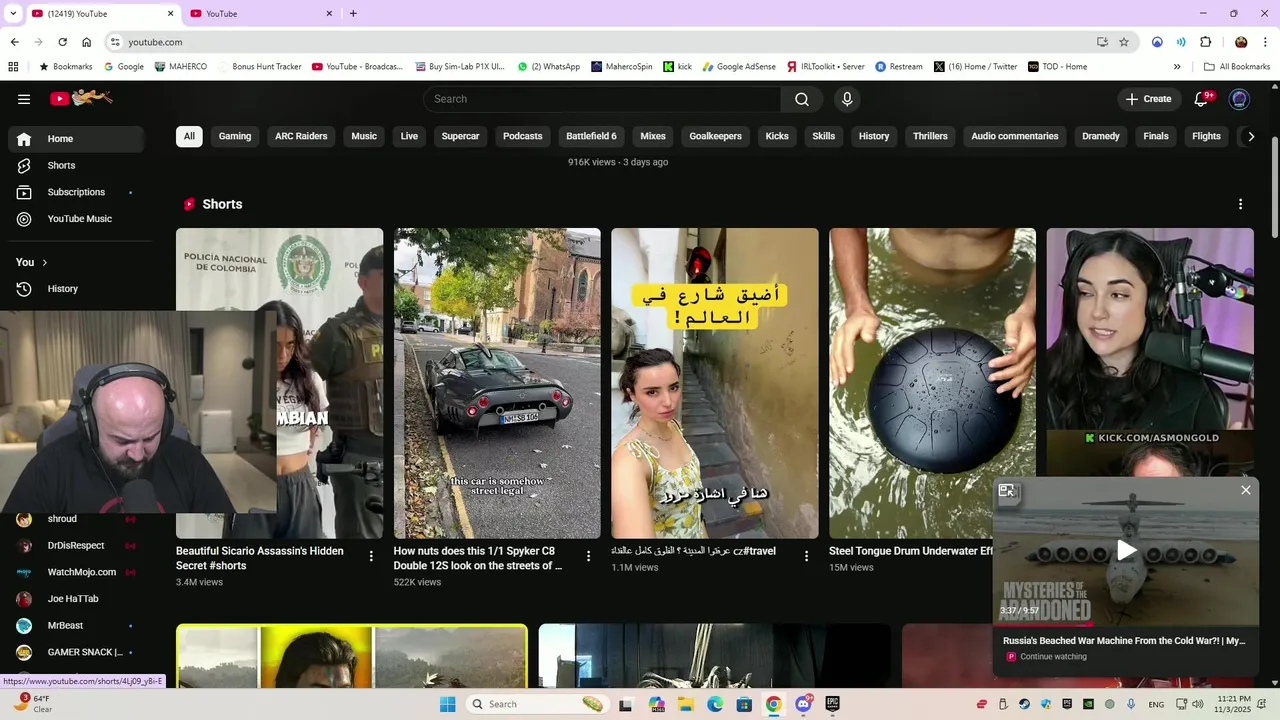The height and width of the screenshot is (720, 1280).
Task: Open Steam from system tray
Action: point(1024,704)
